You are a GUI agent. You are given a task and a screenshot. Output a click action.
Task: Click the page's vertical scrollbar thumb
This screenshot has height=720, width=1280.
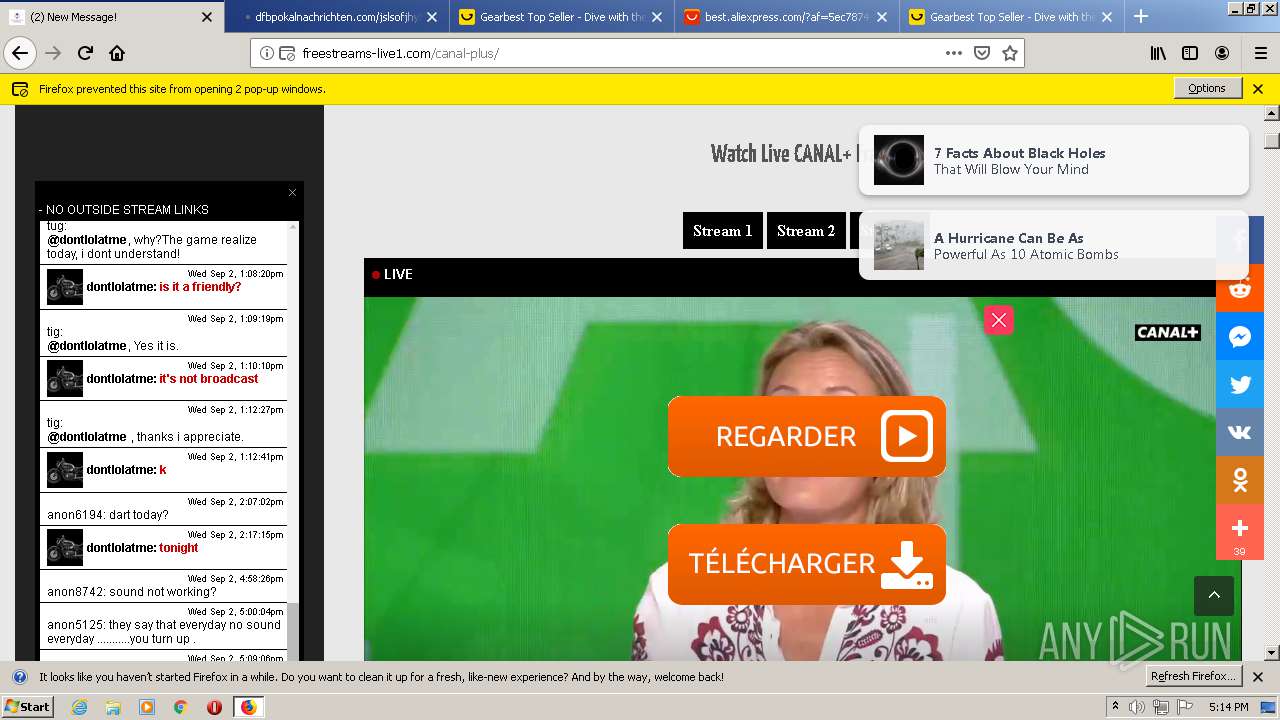(x=1272, y=141)
